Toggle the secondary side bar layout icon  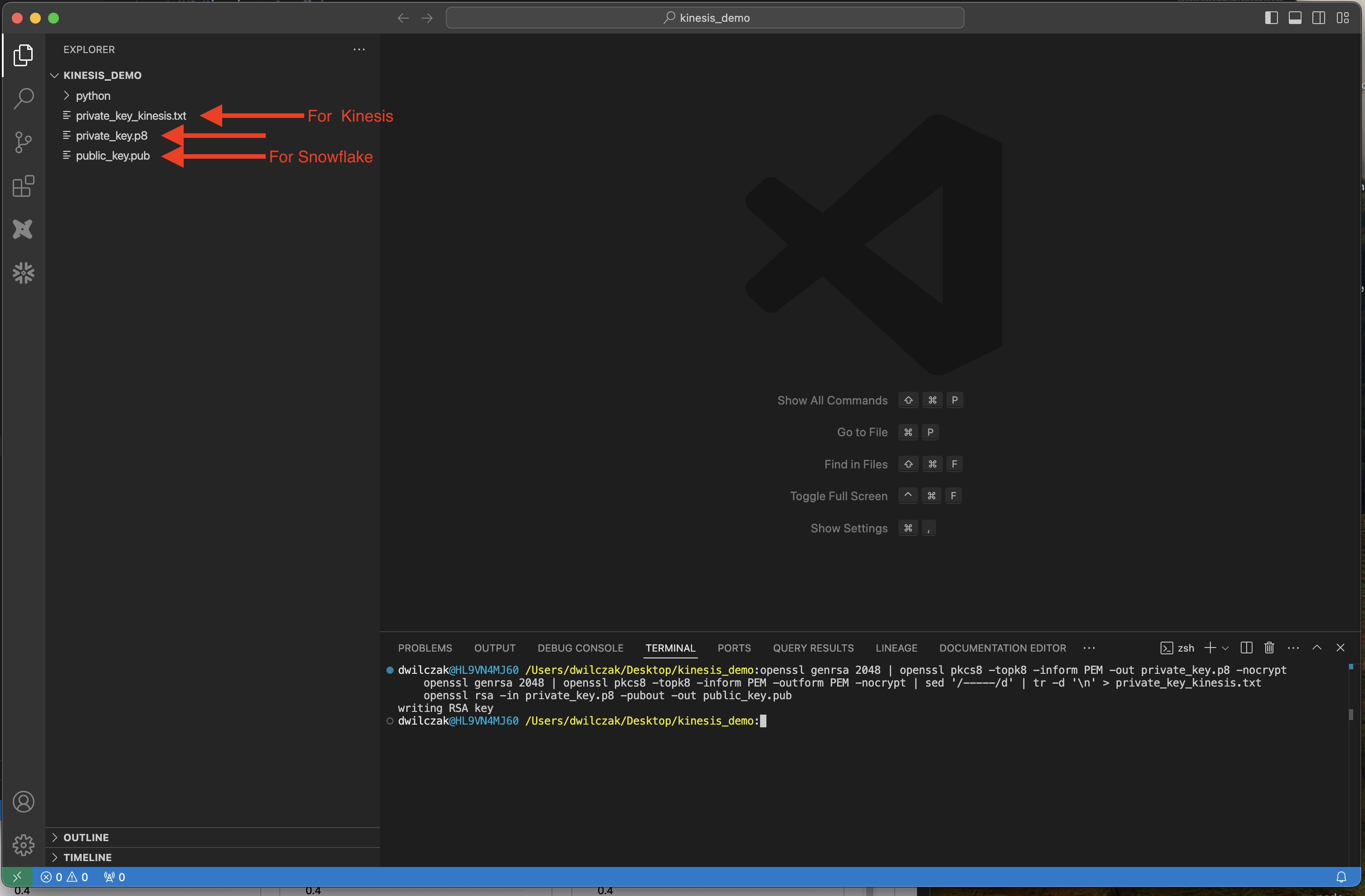[1319, 18]
